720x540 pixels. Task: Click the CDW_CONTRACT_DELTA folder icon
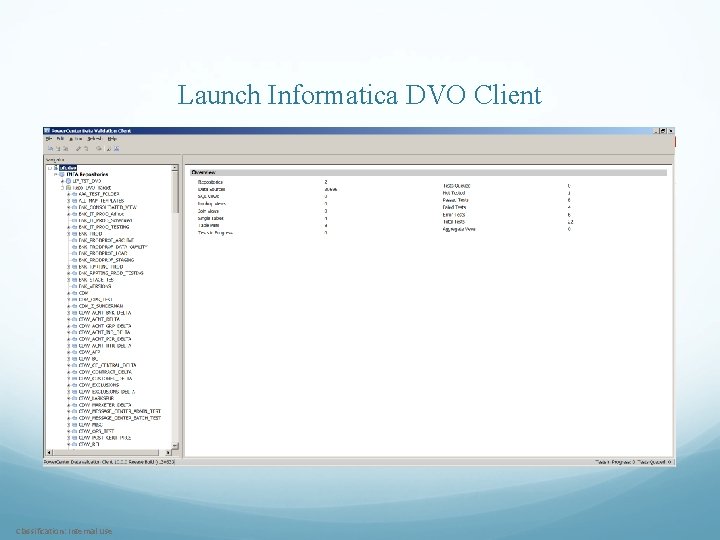(x=74, y=372)
